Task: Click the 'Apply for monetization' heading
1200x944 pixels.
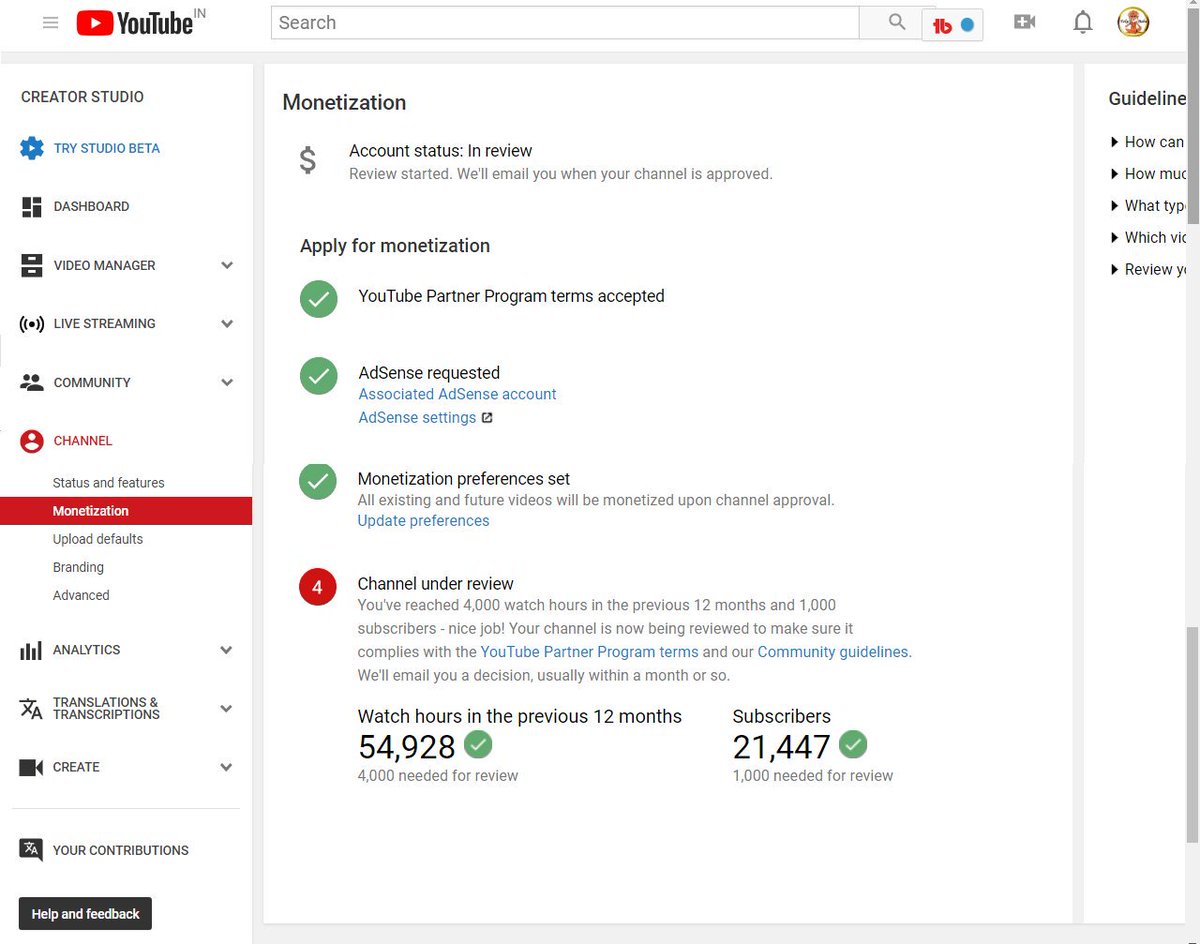Action: coord(394,246)
